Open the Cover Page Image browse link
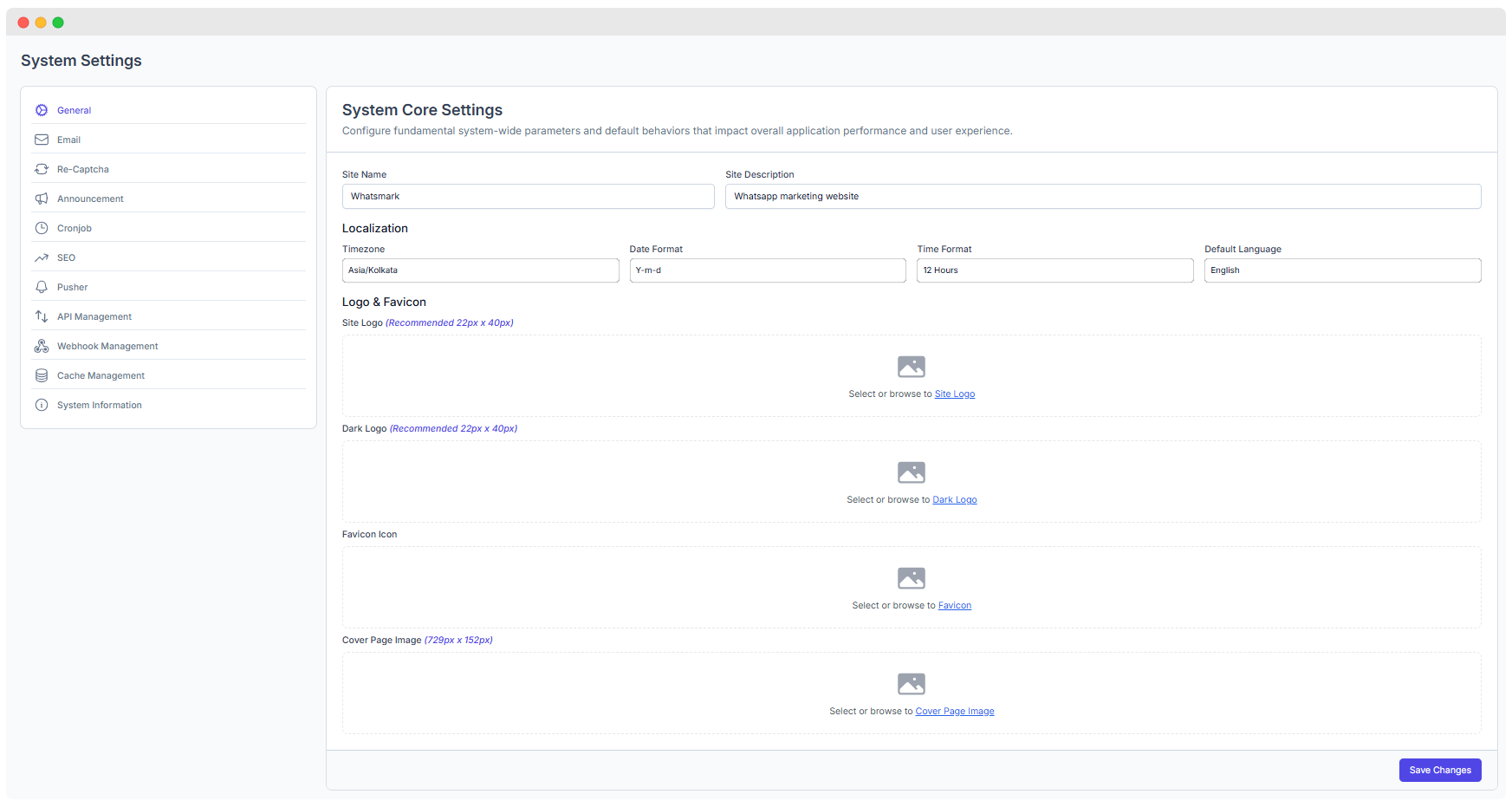1512x807 pixels. [x=954, y=711]
